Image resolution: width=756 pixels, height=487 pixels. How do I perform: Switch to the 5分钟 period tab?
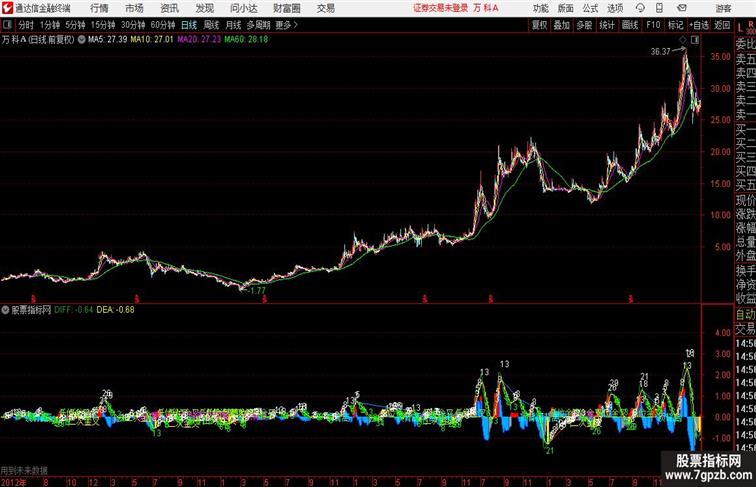pyautogui.click(x=75, y=25)
